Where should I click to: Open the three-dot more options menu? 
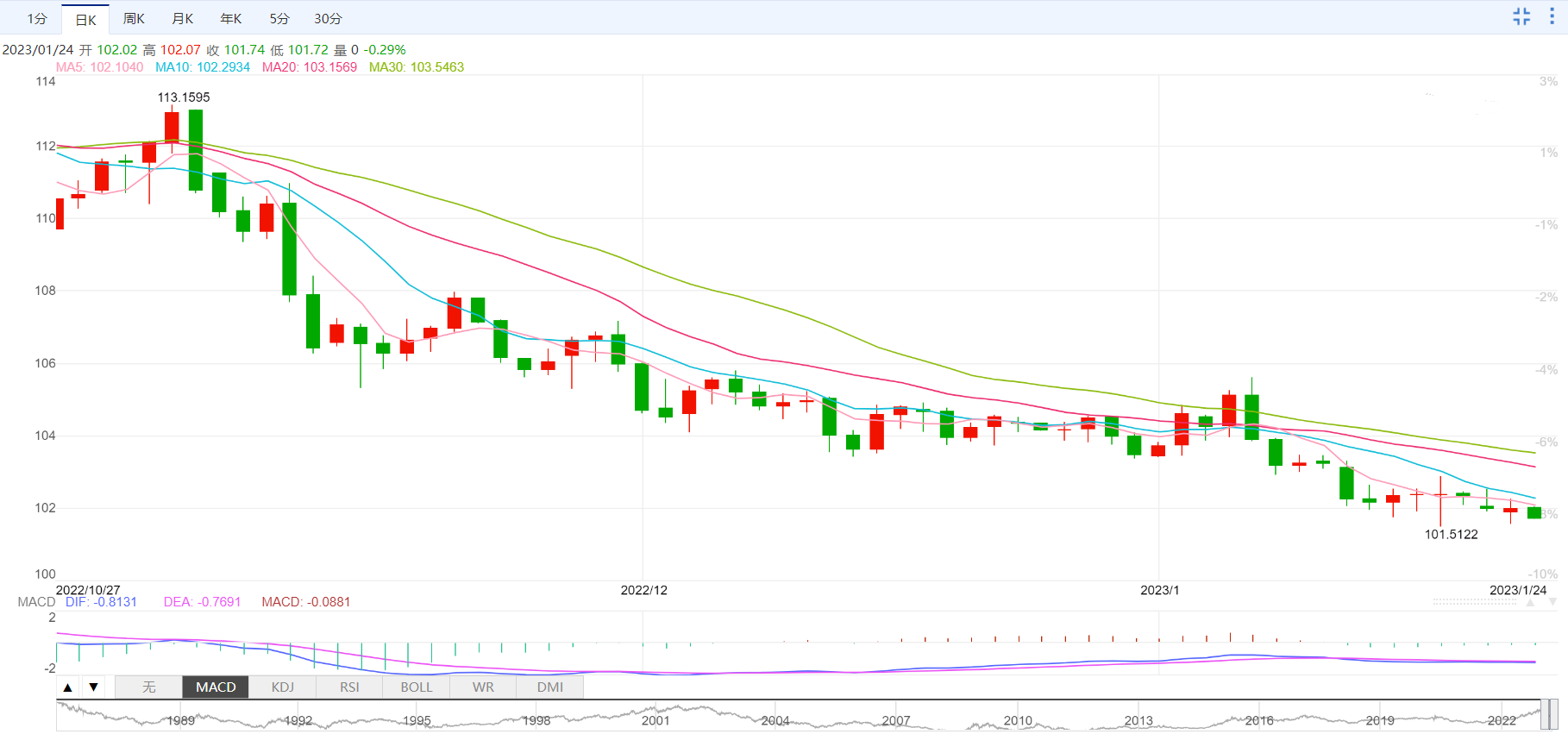point(1552,16)
